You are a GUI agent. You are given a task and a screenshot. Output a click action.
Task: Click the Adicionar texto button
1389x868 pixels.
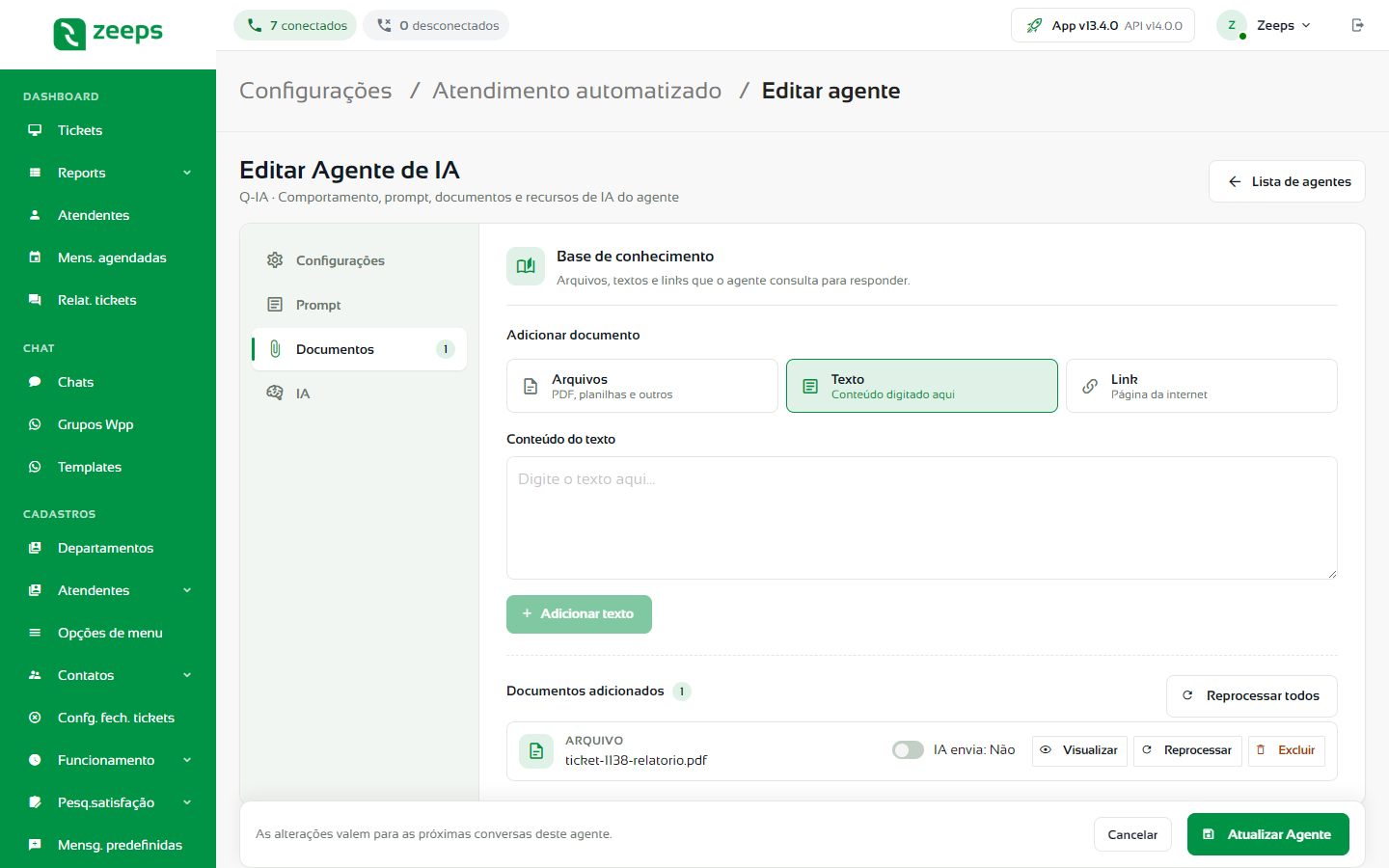[579, 614]
